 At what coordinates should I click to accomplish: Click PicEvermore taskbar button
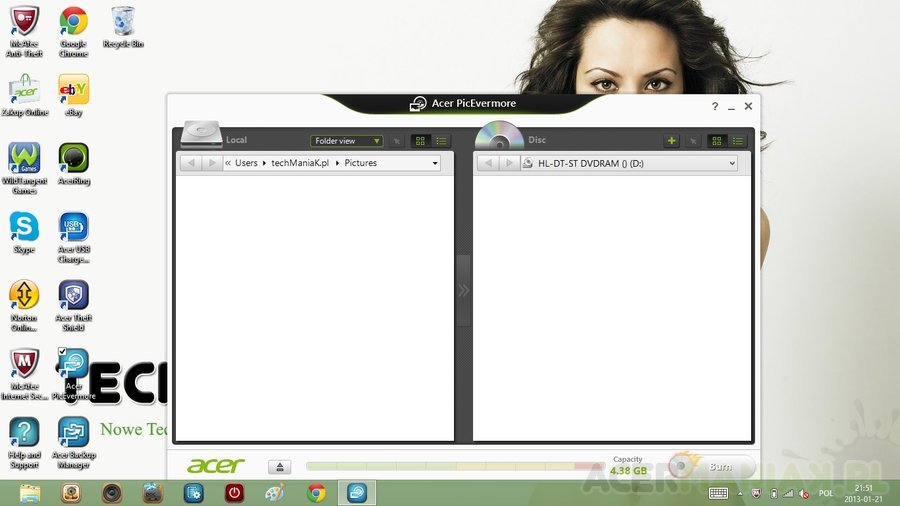[x=356, y=493]
